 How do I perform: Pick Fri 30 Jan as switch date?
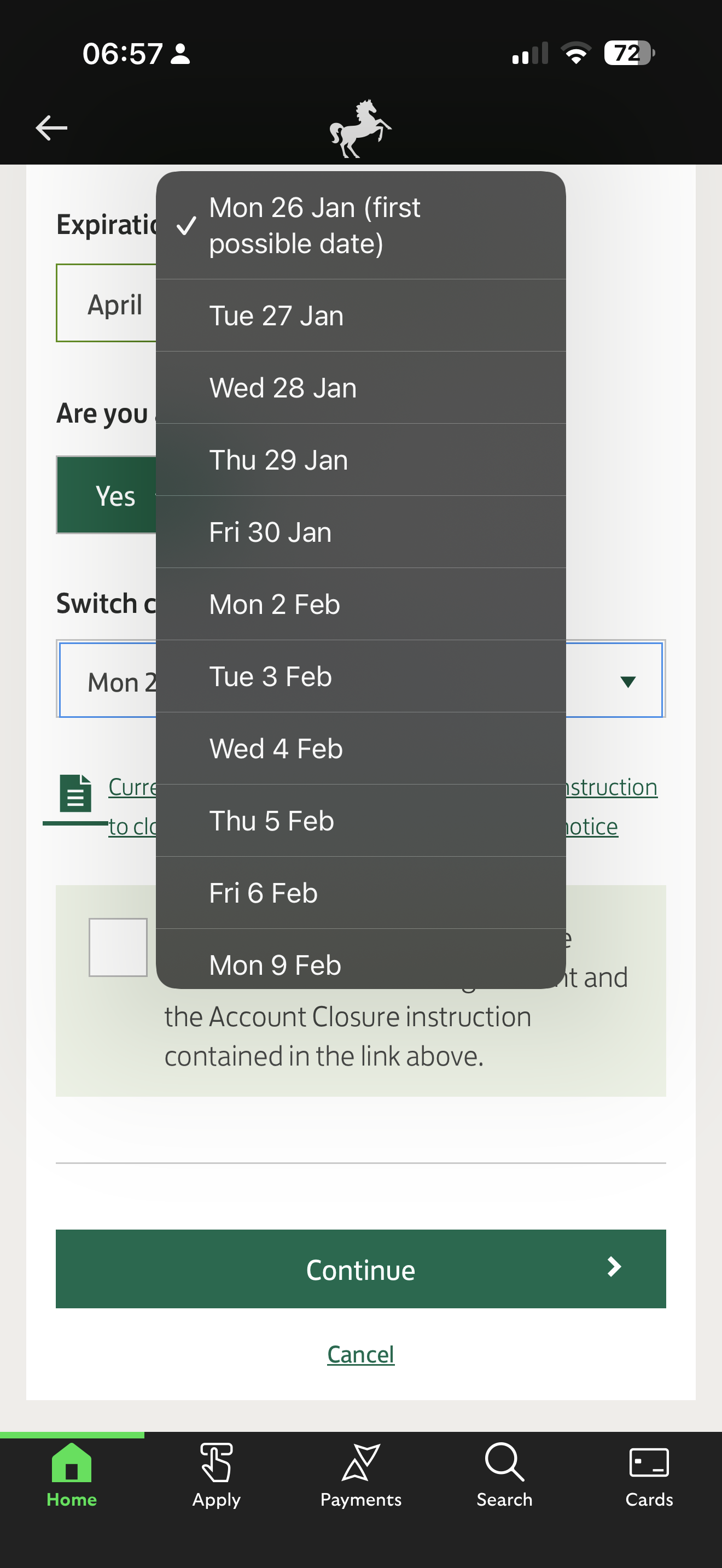(360, 533)
